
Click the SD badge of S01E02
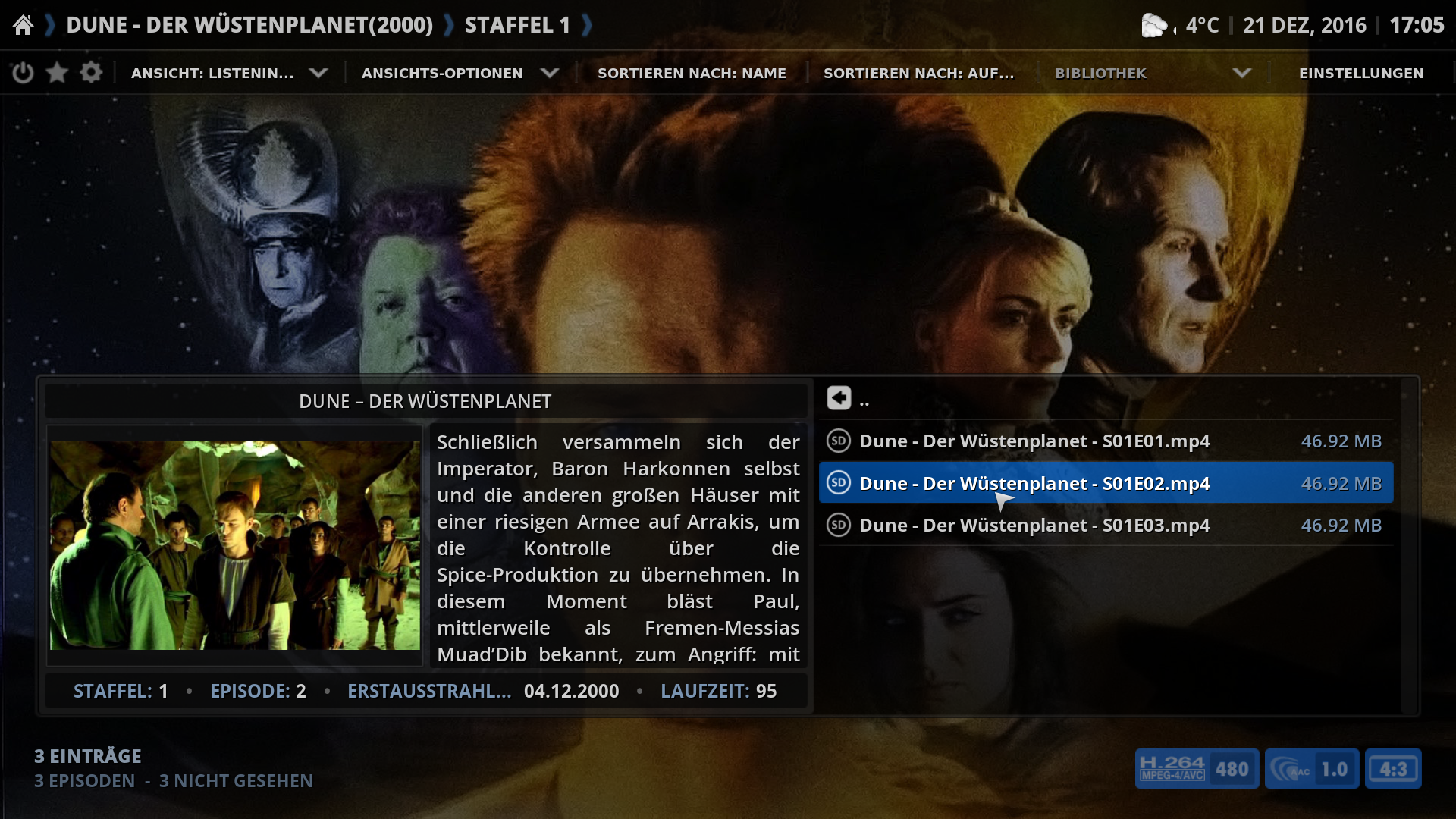[x=838, y=483]
